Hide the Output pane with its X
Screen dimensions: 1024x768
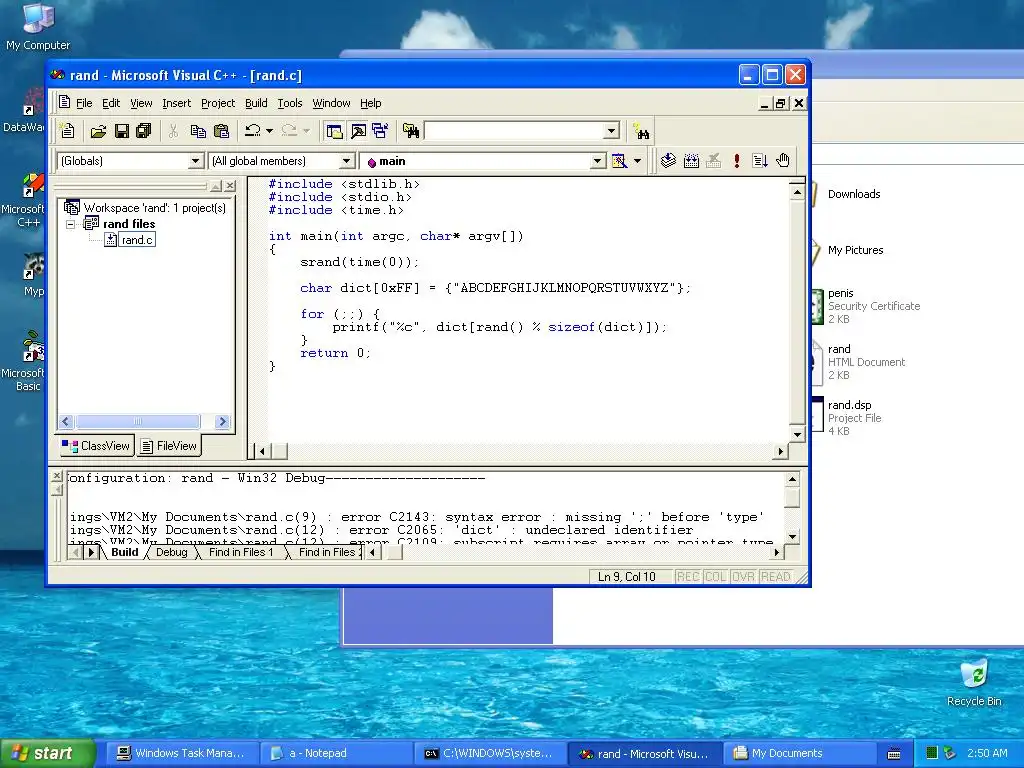point(57,476)
